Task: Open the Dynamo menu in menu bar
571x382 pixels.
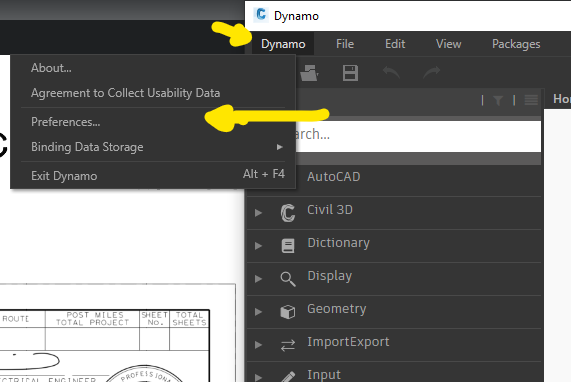Action: 283,44
